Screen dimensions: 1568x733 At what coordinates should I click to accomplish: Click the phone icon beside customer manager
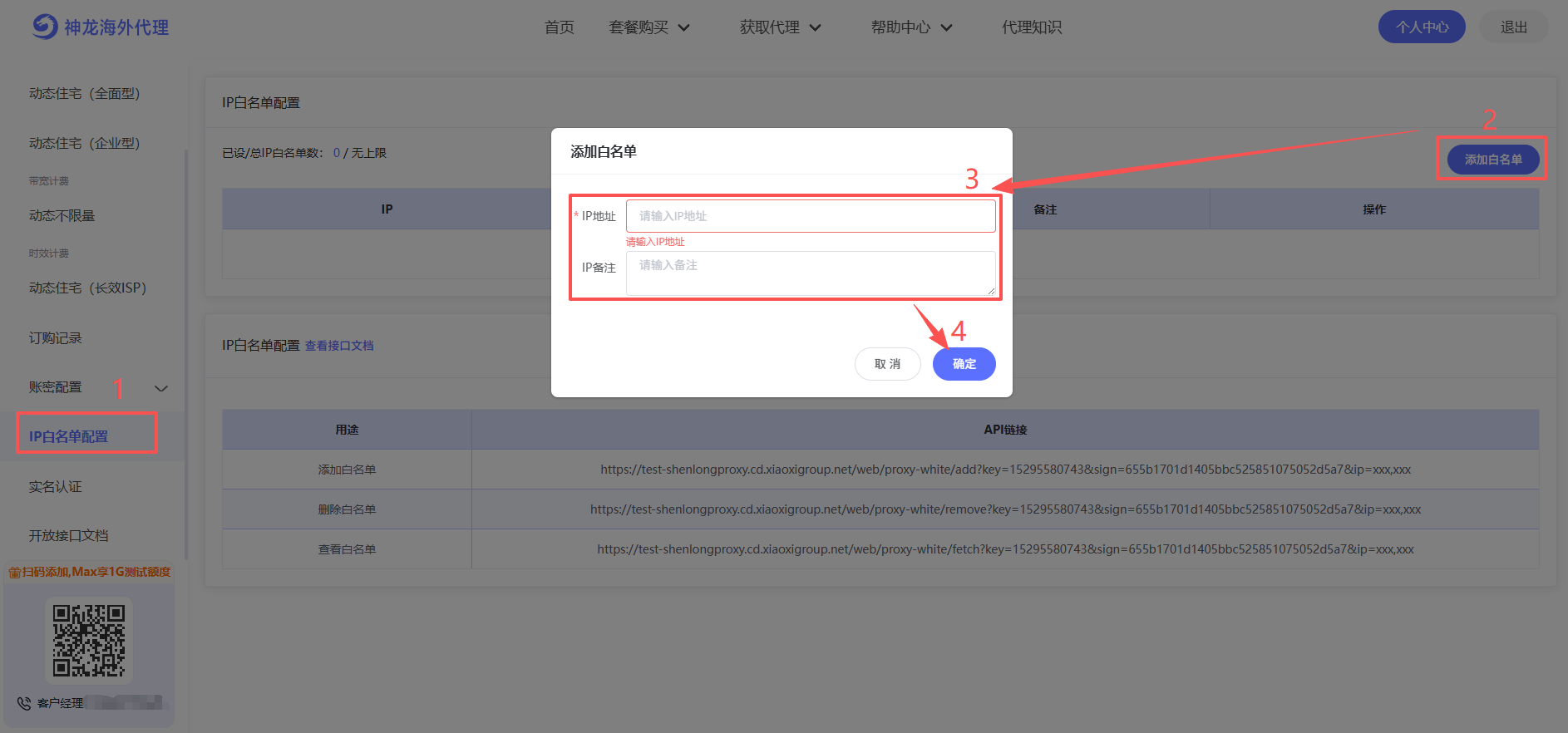pos(24,703)
